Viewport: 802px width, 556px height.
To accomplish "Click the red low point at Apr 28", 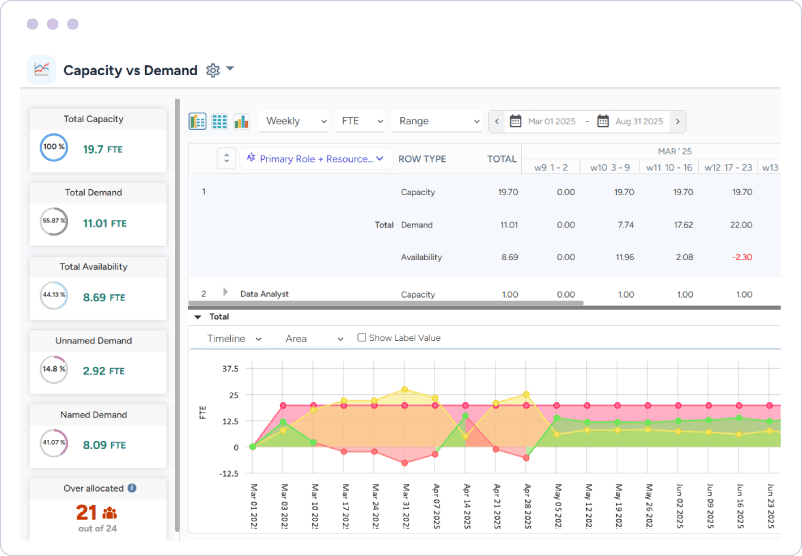I will coord(526,458).
